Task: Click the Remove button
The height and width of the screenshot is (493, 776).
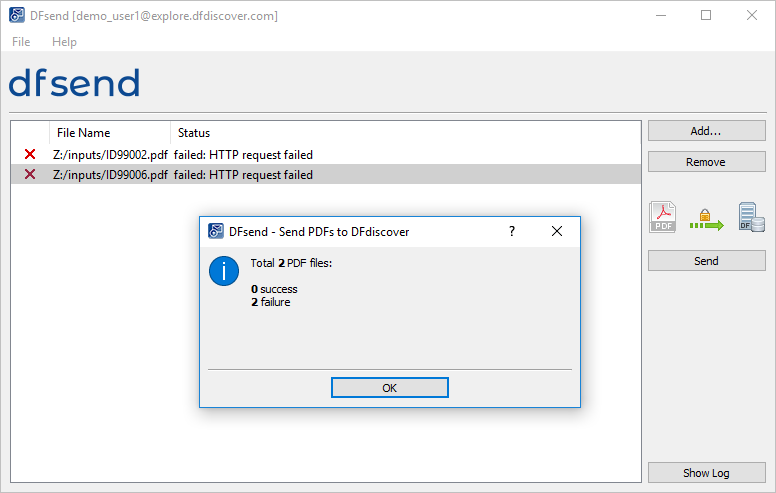Action: point(707,162)
